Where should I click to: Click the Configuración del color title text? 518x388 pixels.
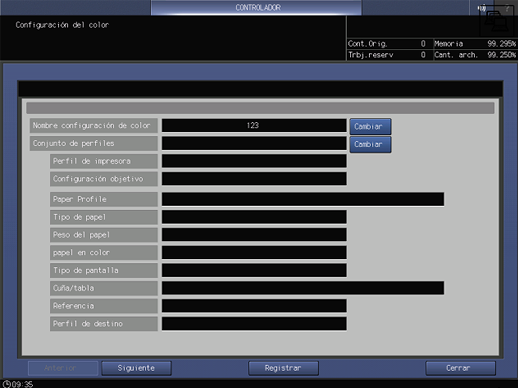[x=62, y=25]
